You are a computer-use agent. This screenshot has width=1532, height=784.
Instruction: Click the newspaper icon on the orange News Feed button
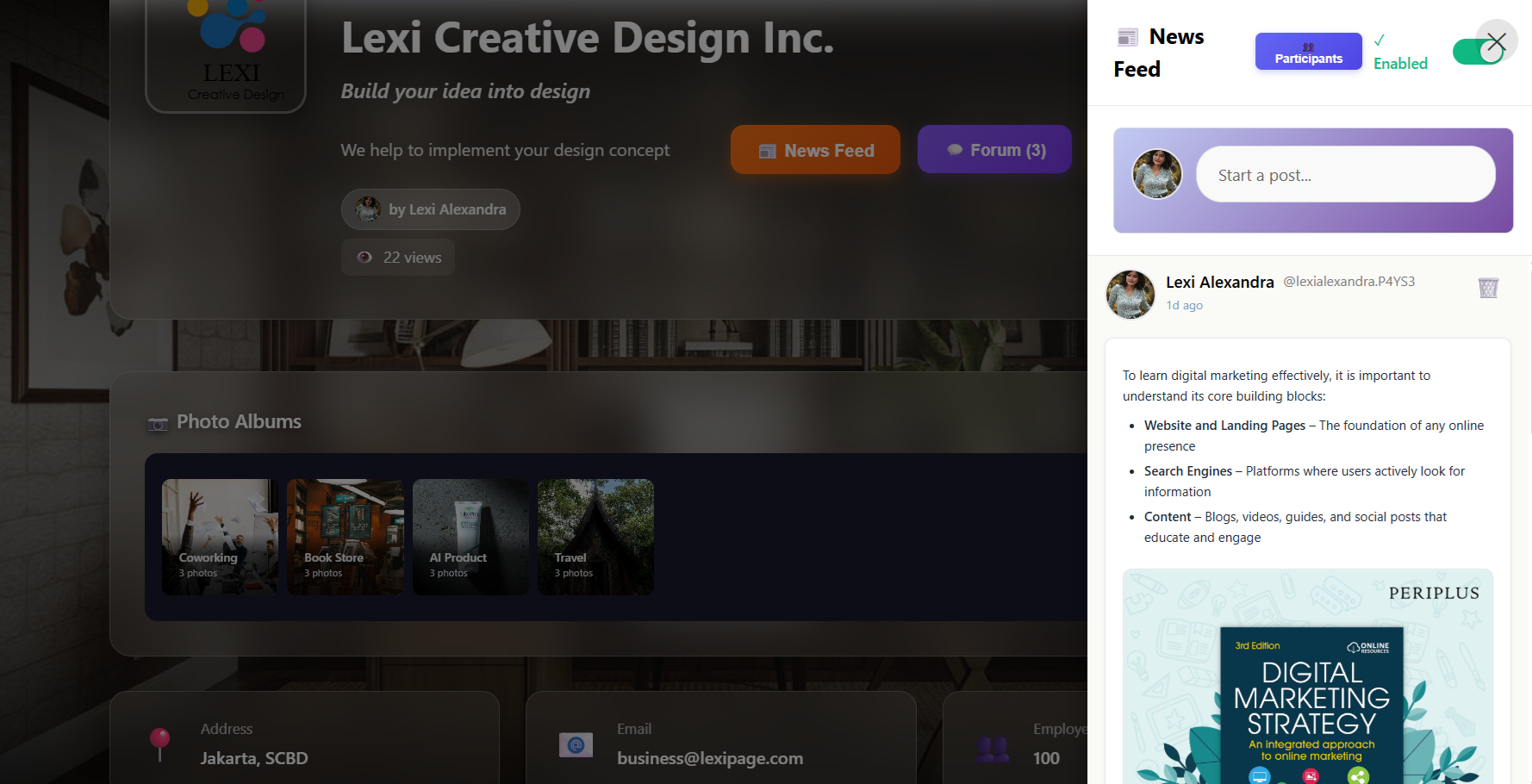coord(768,150)
